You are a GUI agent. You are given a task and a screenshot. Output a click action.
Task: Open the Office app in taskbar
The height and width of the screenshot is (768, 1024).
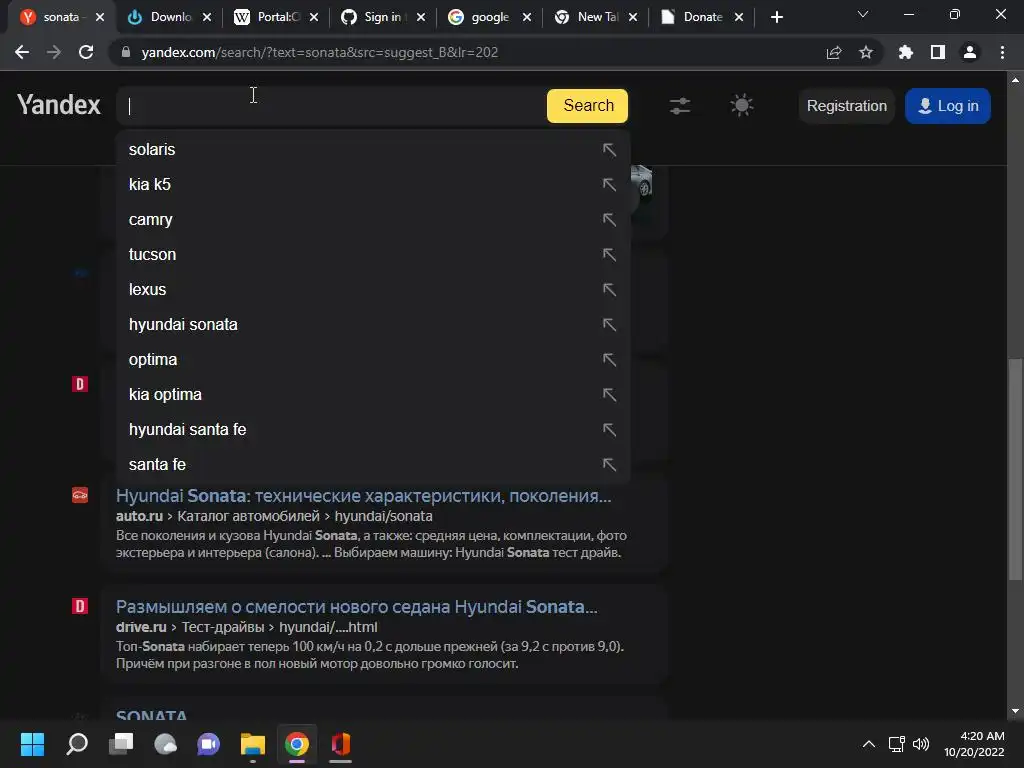point(341,744)
